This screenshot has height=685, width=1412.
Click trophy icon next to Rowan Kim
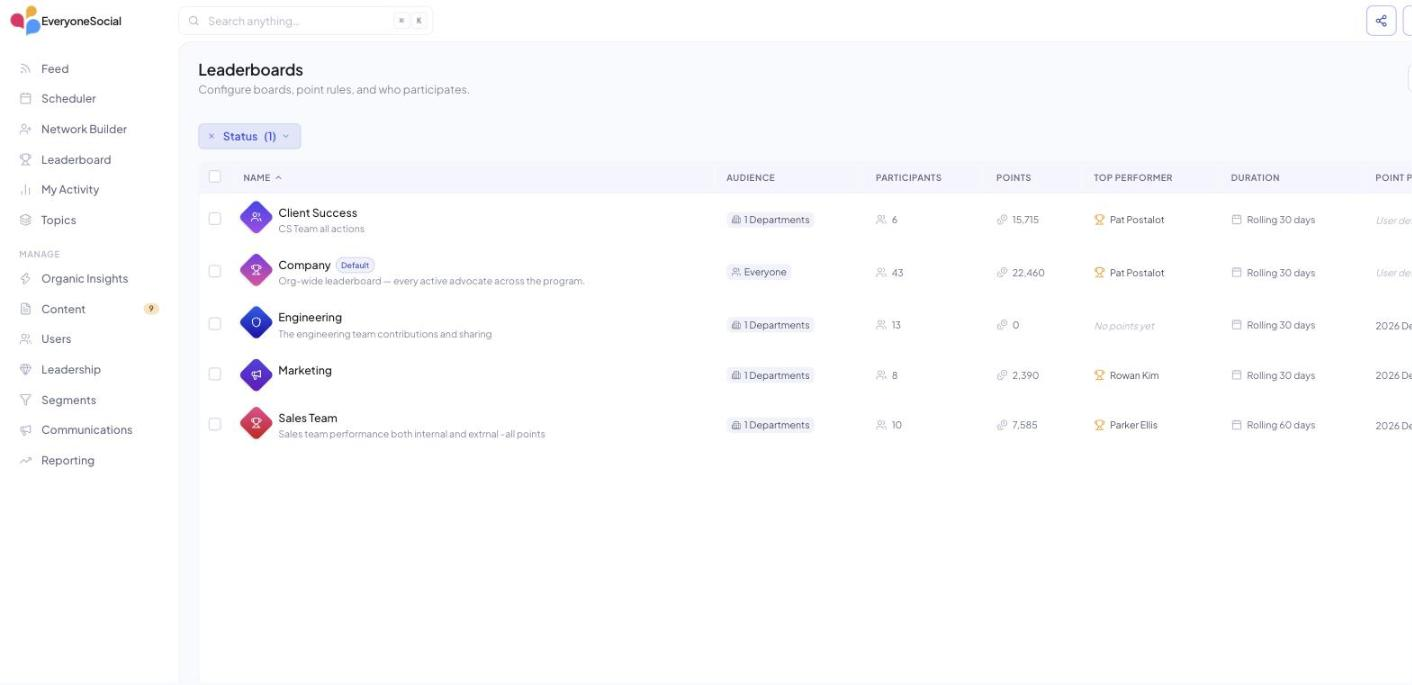coord(1100,376)
